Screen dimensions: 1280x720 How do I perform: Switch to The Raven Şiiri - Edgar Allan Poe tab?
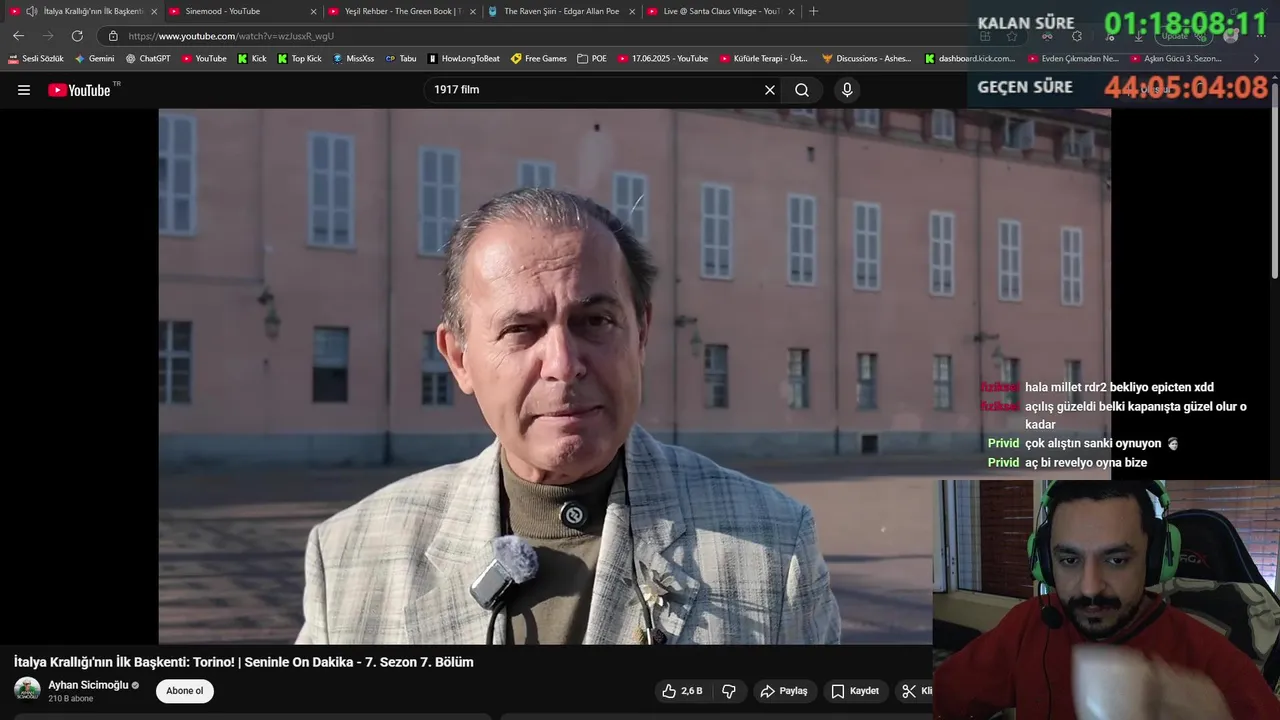[x=561, y=11]
